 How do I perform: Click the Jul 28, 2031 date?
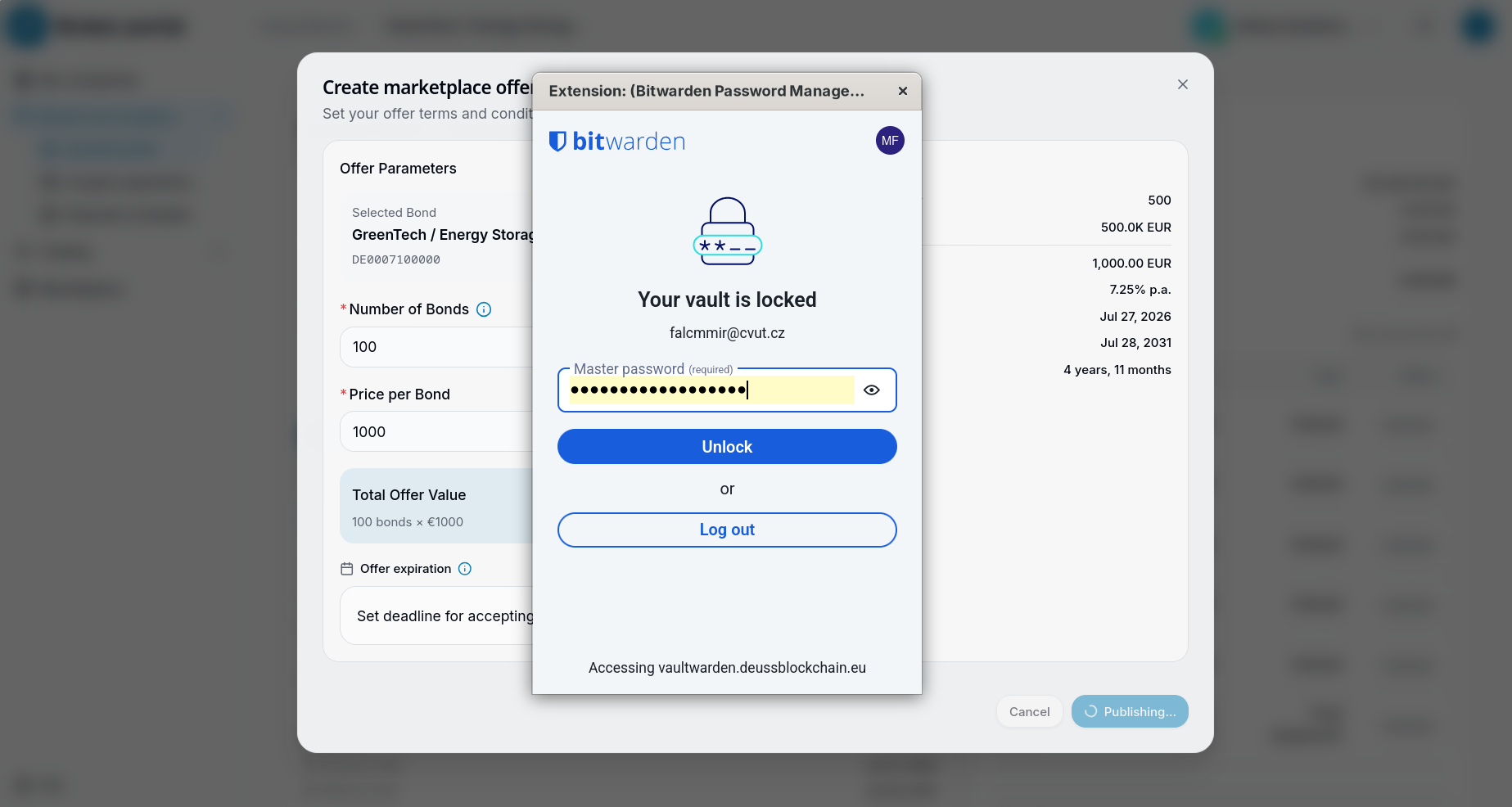1135,343
